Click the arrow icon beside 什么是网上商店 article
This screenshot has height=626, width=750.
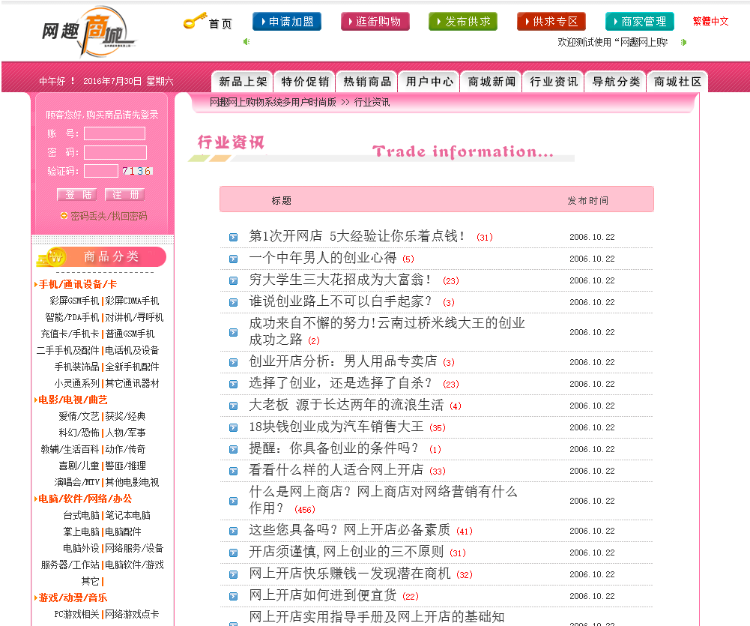[x=233, y=501]
